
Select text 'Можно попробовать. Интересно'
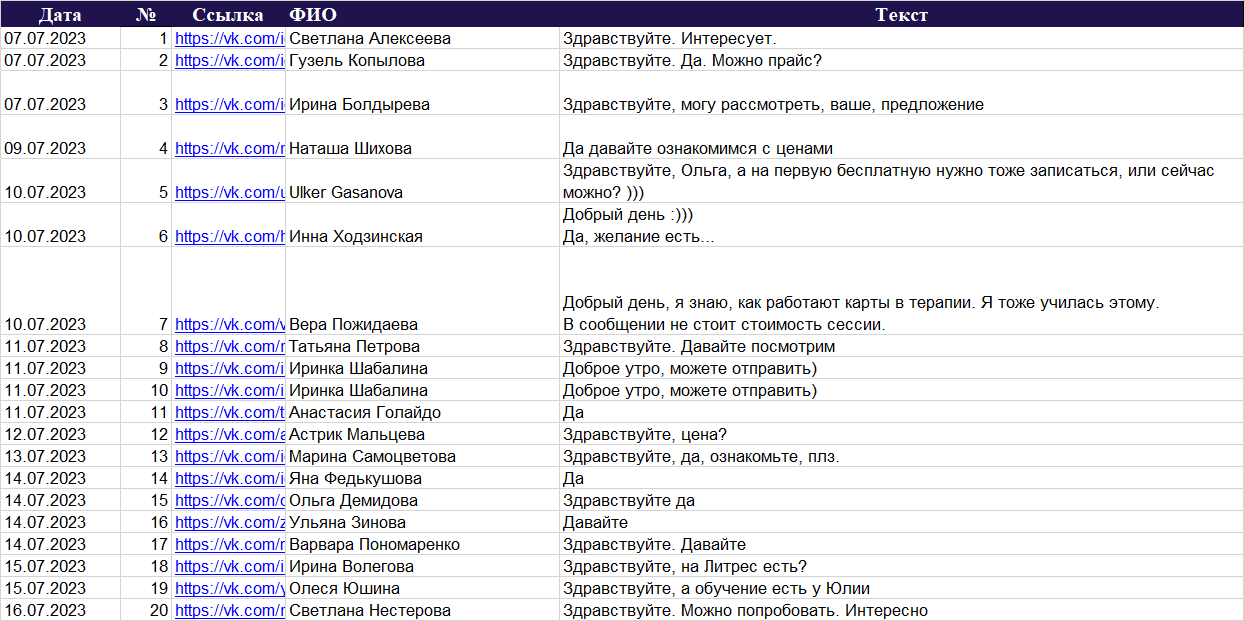[x=807, y=610]
